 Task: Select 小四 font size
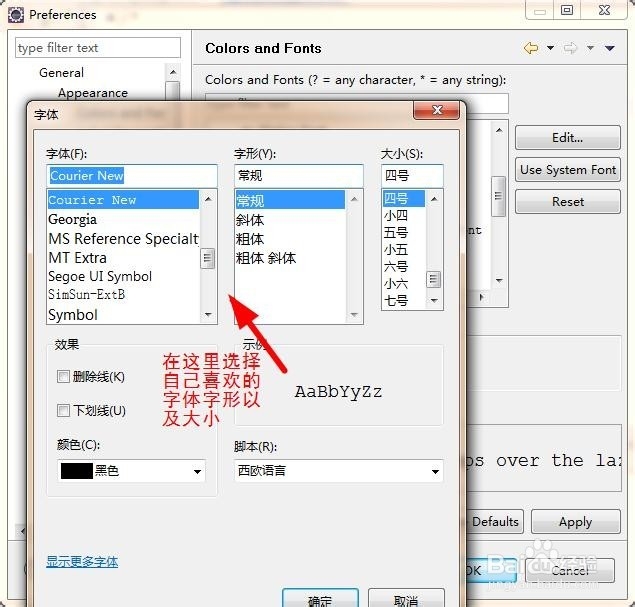point(404,216)
